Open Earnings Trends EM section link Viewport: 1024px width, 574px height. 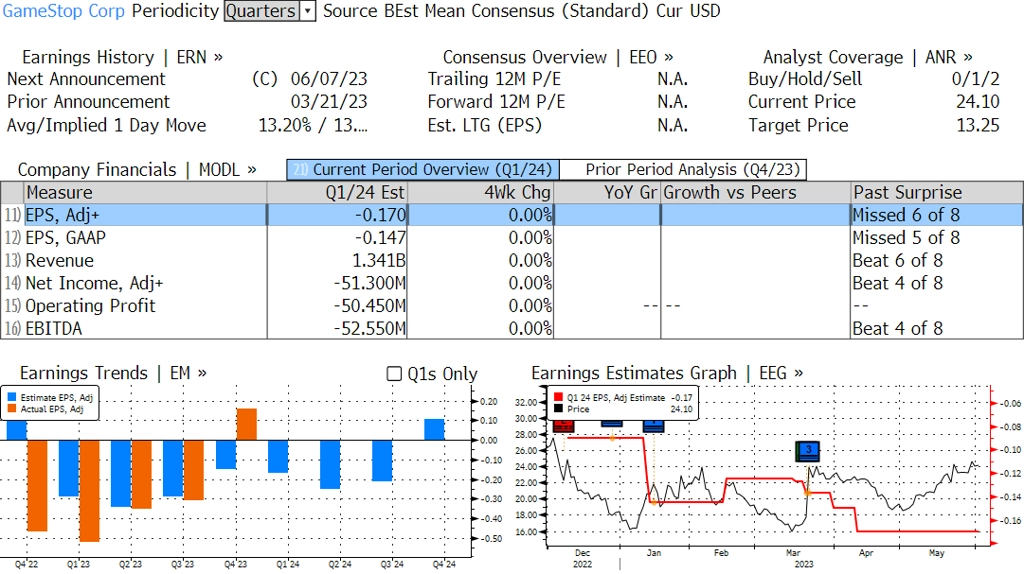(114, 373)
